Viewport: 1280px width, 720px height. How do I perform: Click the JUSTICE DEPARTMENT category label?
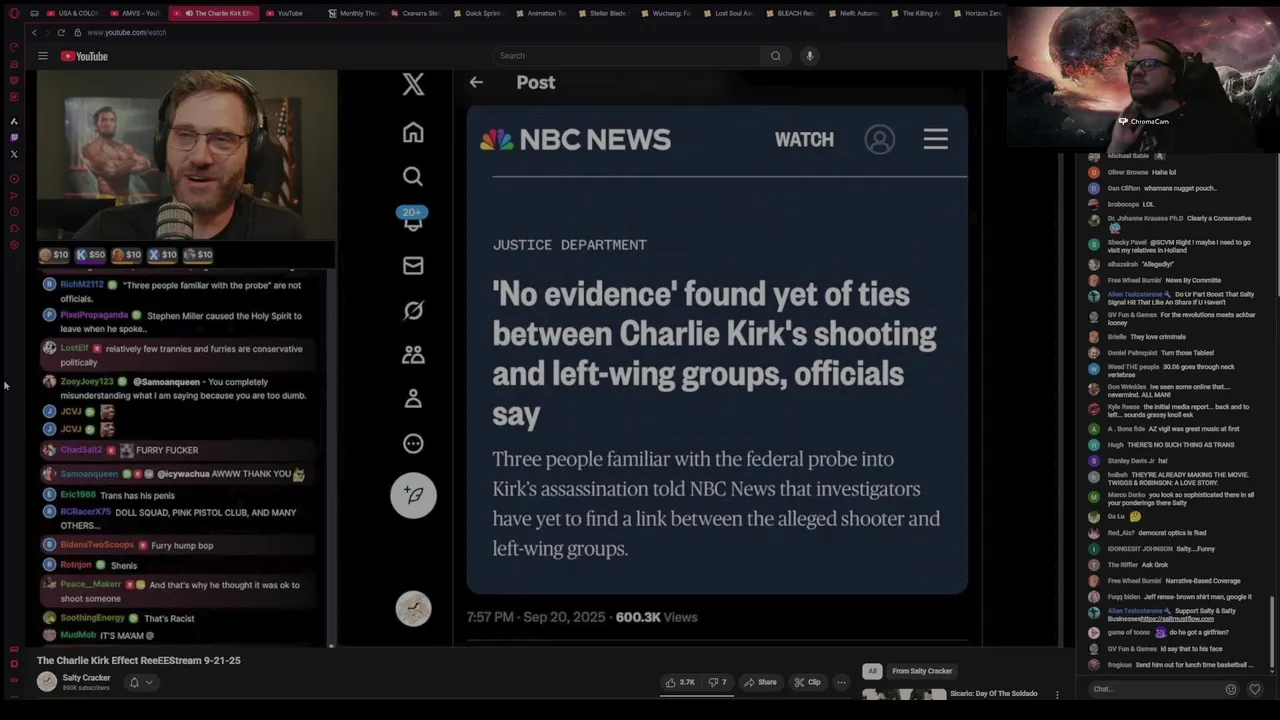[569, 245]
